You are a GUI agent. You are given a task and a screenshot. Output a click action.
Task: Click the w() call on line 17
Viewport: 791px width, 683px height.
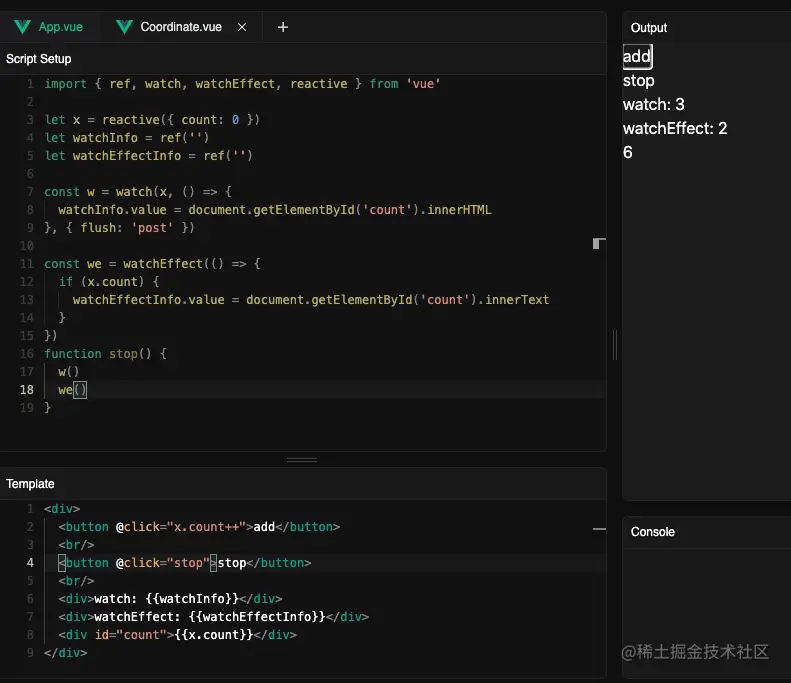pos(69,372)
